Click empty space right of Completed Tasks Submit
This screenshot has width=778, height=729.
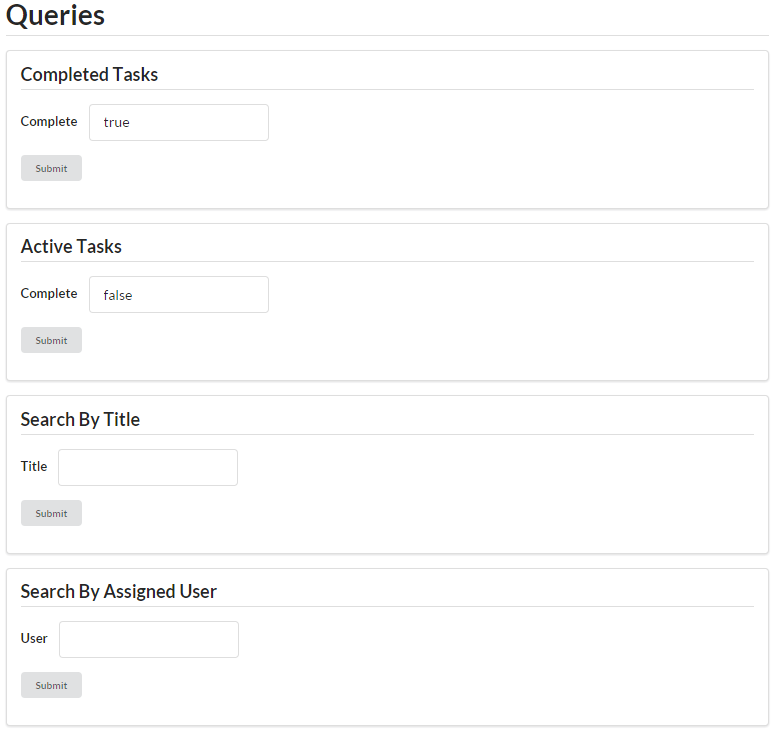[x=400, y=168]
